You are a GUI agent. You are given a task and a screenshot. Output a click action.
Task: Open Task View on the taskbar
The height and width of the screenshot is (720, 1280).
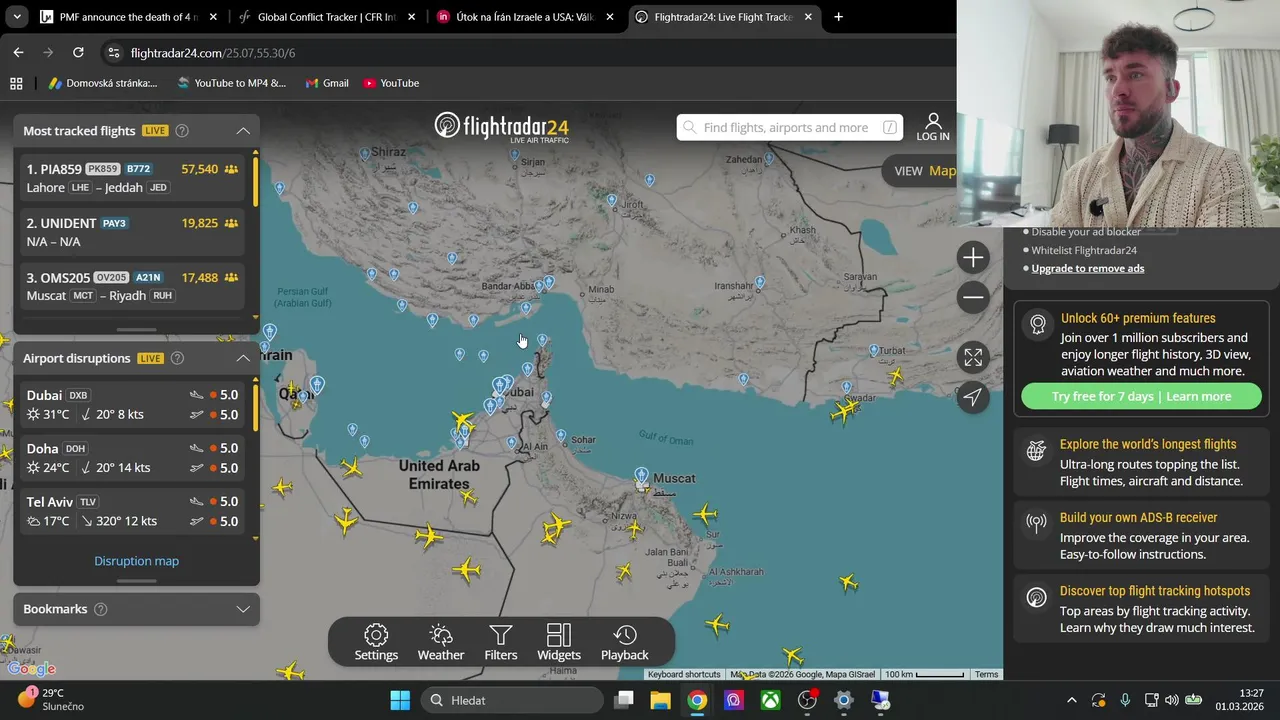coord(624,700)
